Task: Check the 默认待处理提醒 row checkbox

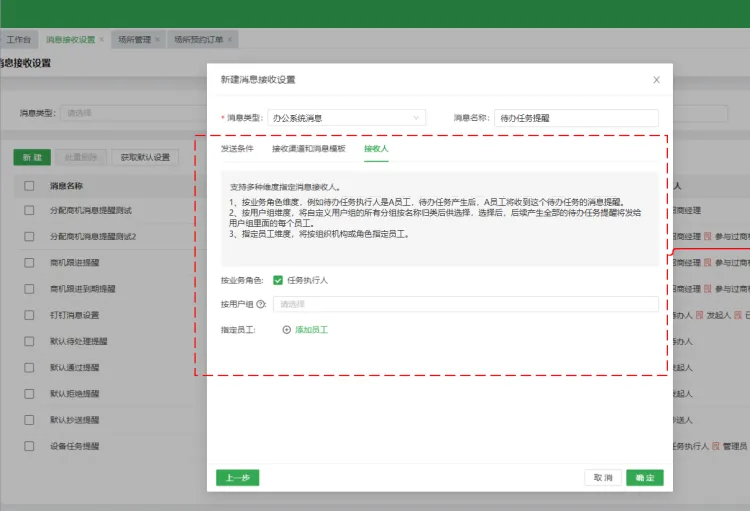Action: click(29, 341)
